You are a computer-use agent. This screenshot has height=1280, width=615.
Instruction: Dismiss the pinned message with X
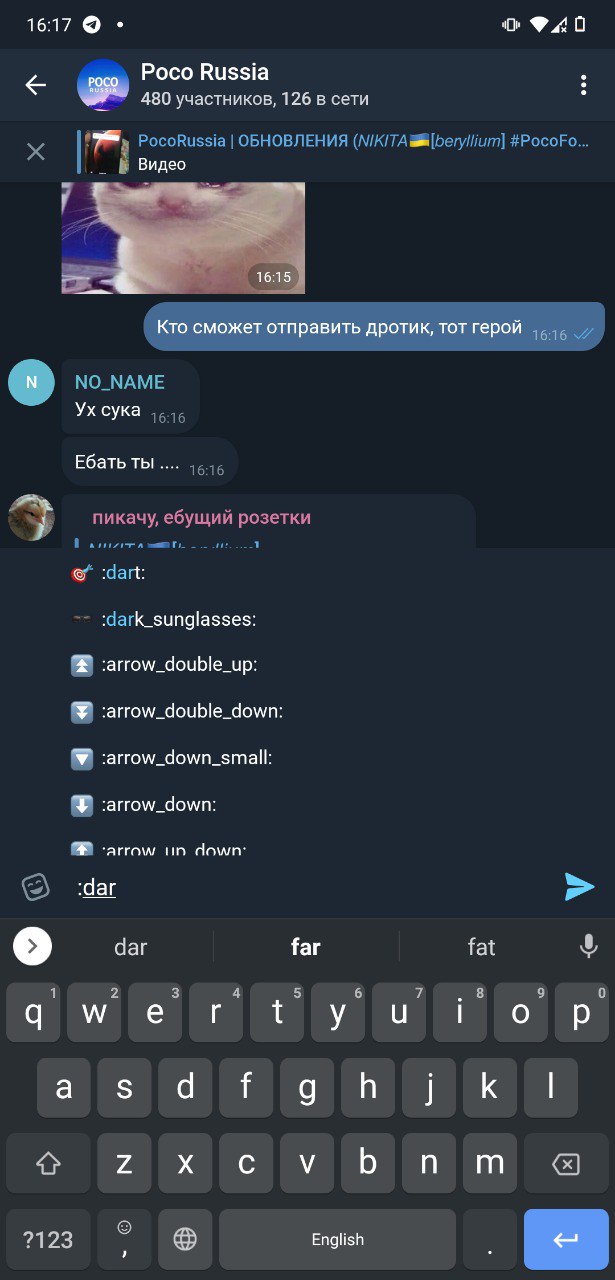(36, 152)
